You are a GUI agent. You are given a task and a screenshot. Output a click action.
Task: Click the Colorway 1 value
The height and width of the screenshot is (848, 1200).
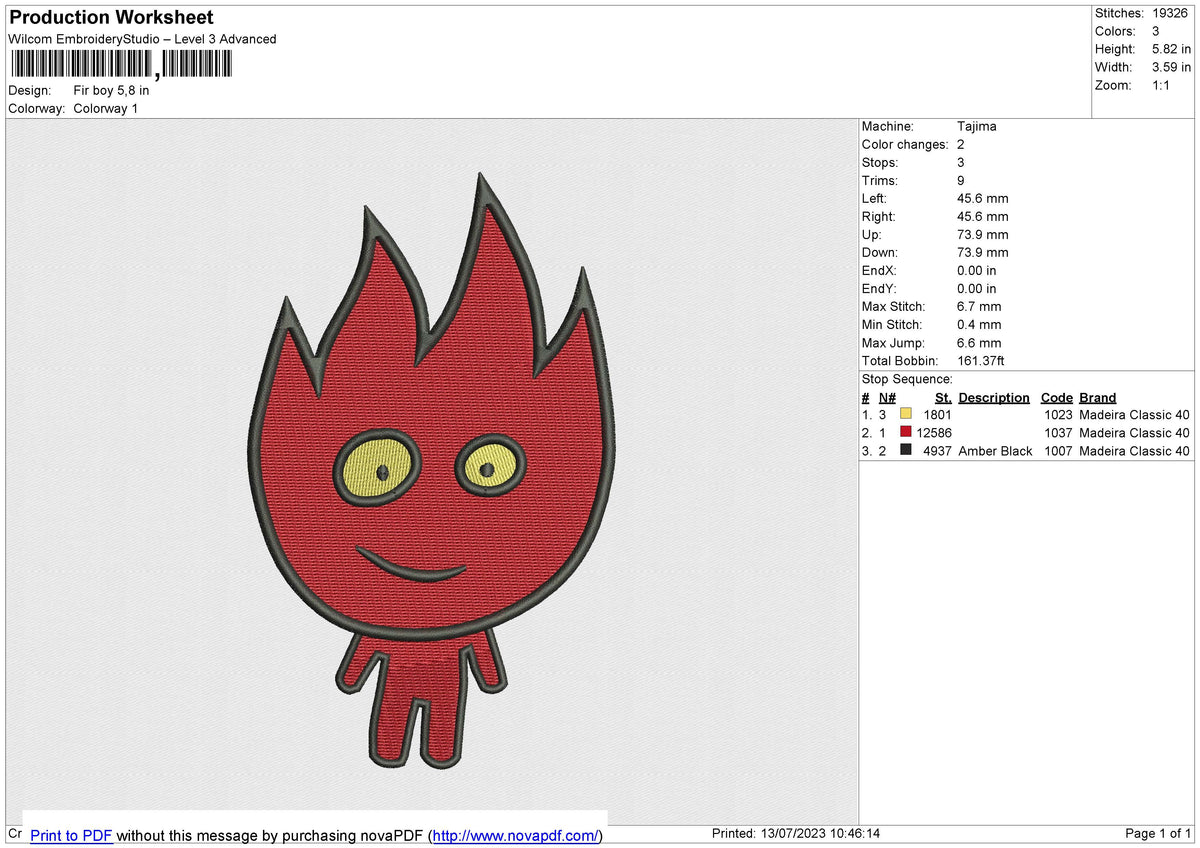[x=106, y=108]
